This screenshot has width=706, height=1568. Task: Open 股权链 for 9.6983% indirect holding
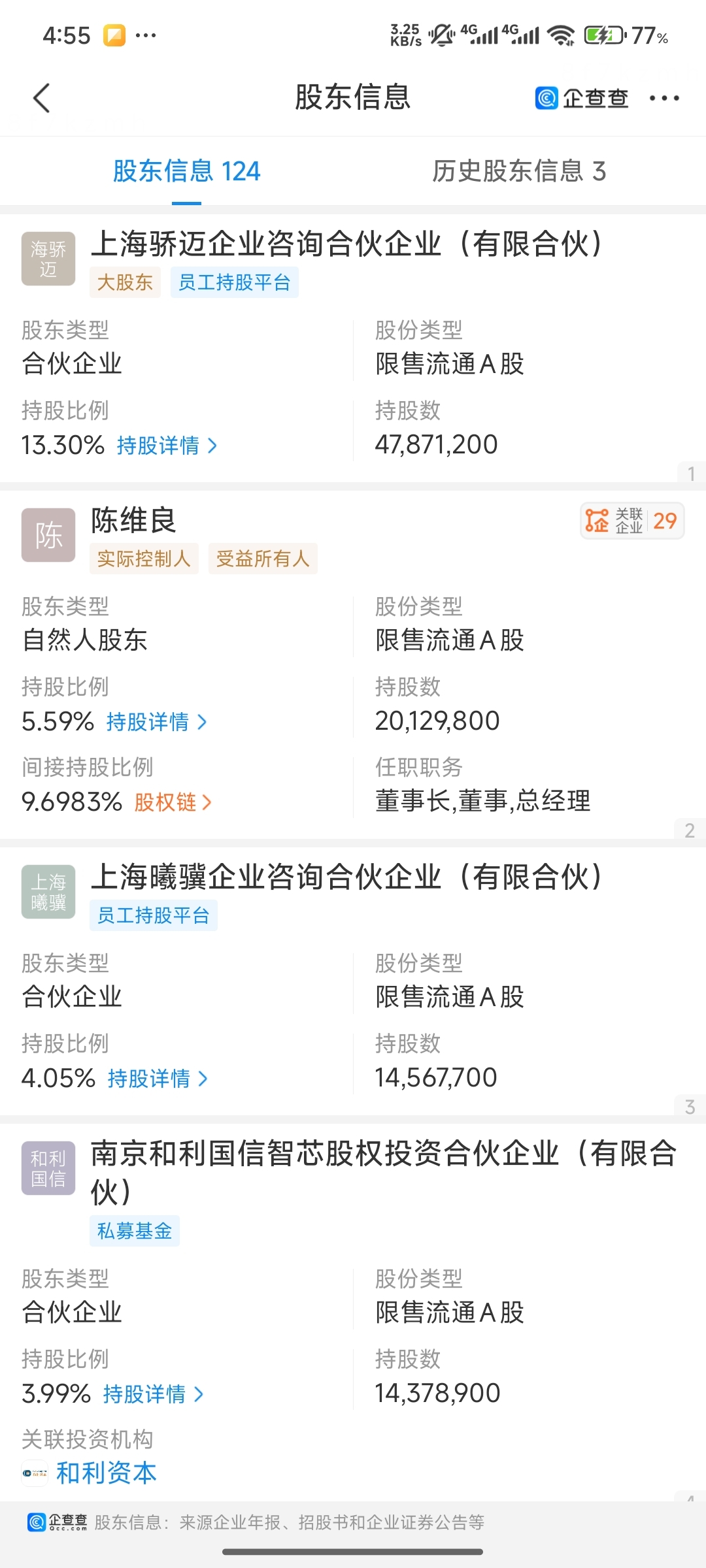[173, 802]
